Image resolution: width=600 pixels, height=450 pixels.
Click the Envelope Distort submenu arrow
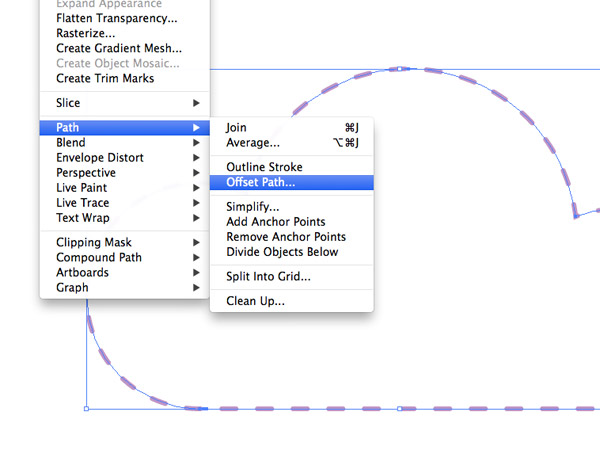(x=196, y=158)
